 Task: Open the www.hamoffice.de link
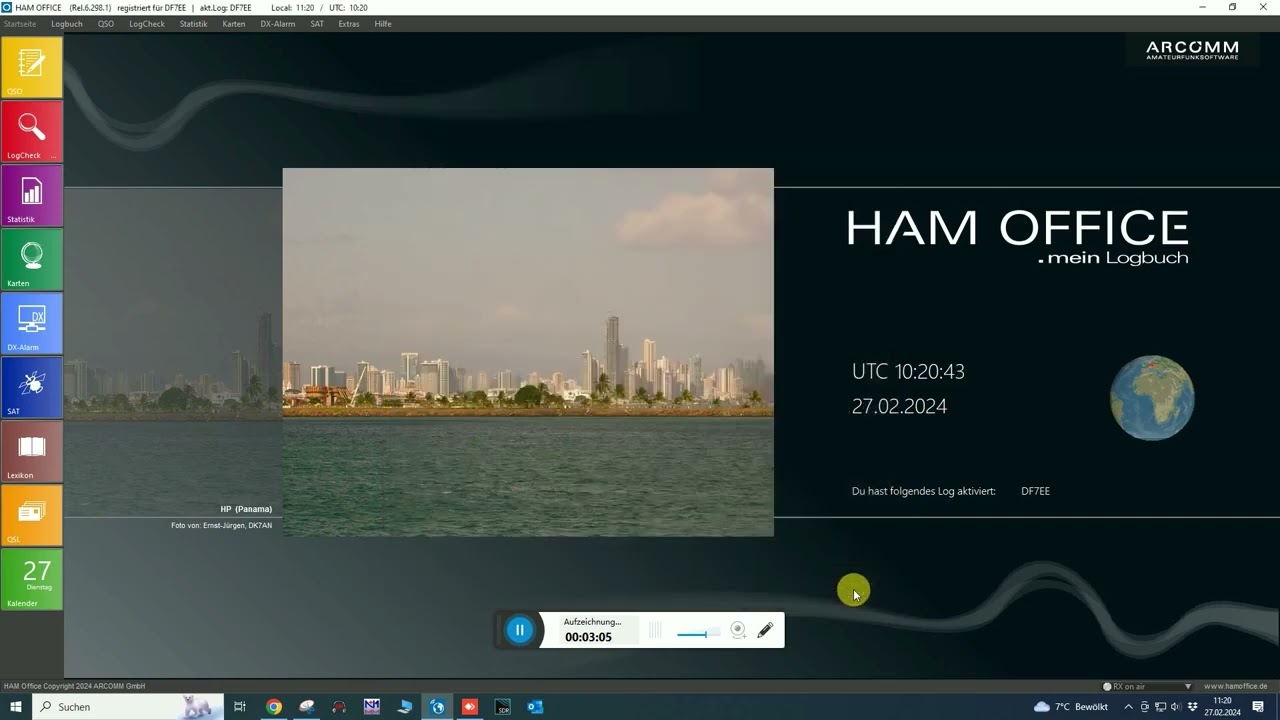click(1236, 687)
